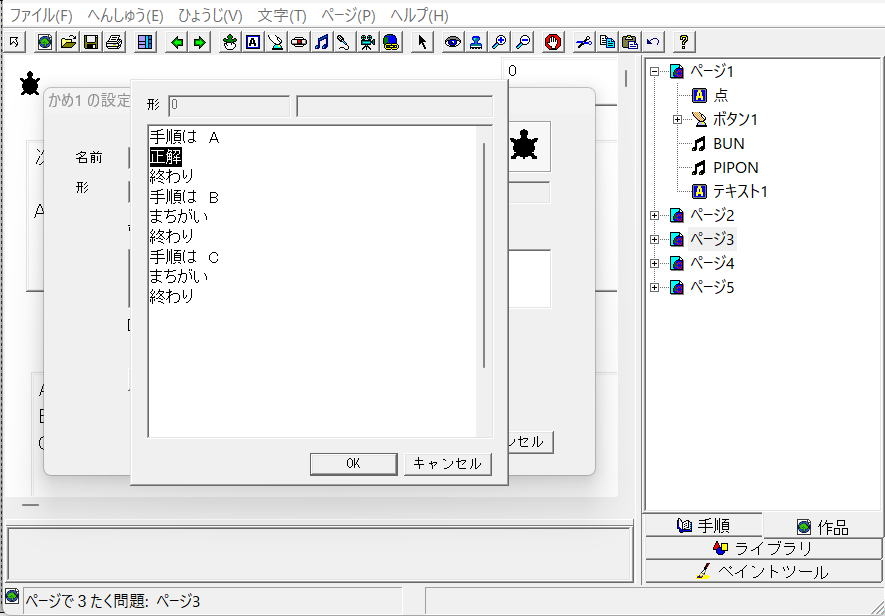Click the slider tool icon
This screenshot has width=885, height=616.
click(x=299, y=42)
